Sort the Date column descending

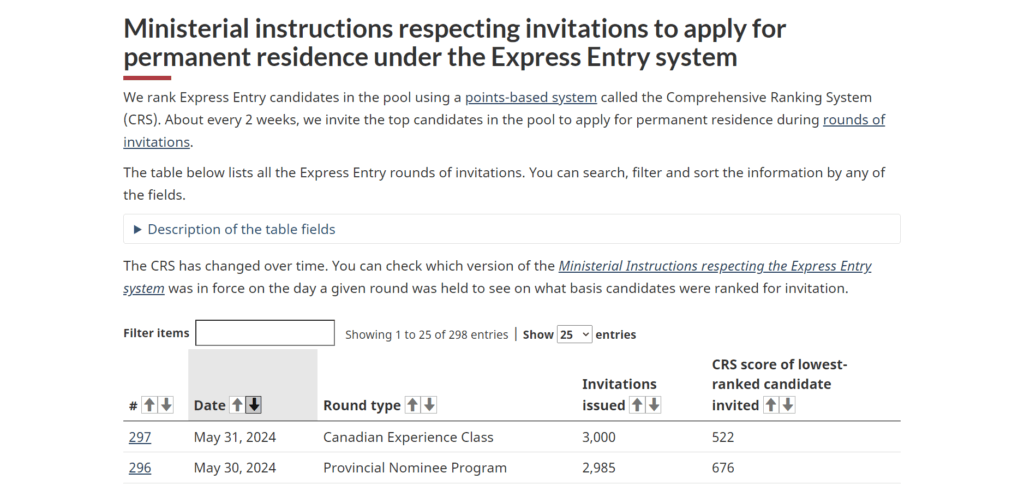pyautogui.click(x=254, y=405)
